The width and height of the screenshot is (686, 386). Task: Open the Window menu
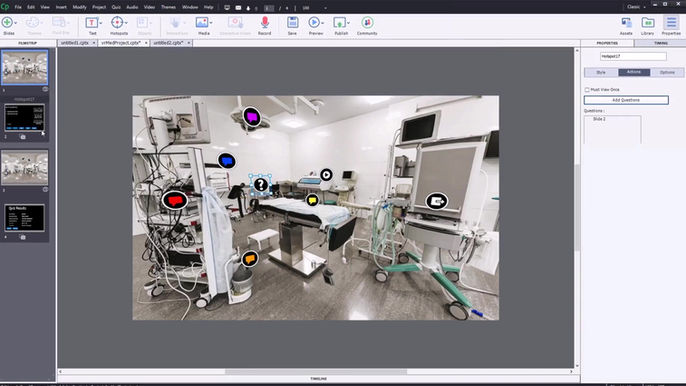(x=190, y=7)
